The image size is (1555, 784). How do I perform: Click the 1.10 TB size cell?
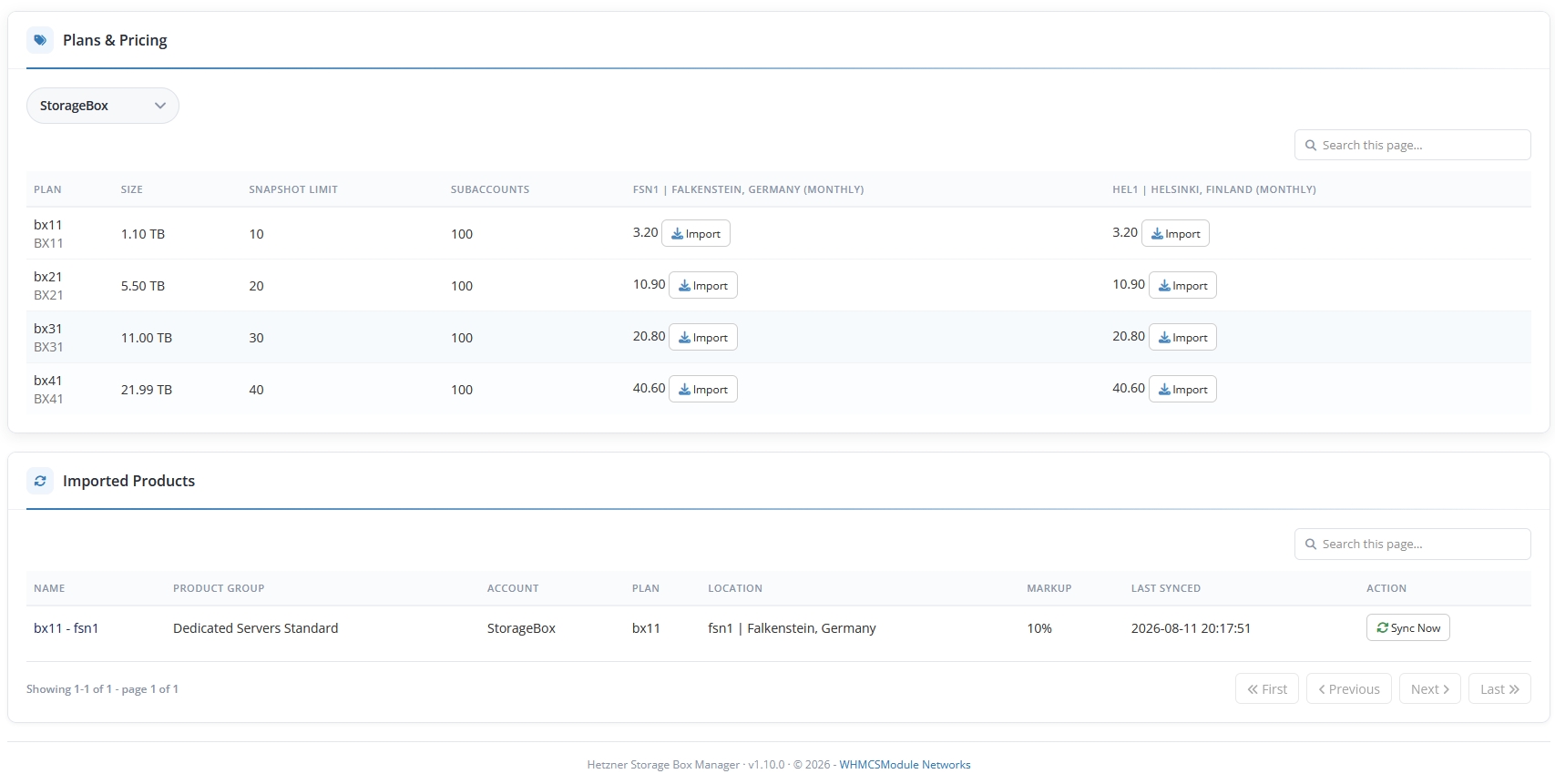pos(143,234)
